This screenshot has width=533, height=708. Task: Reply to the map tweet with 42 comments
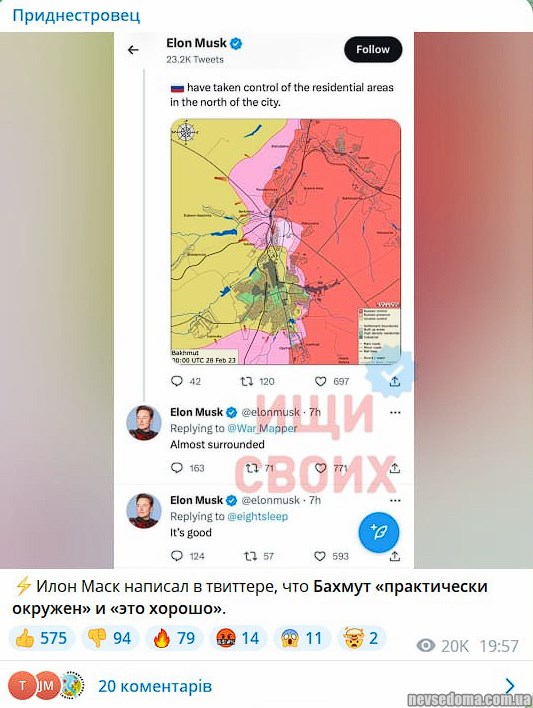[x=177, y=382]
